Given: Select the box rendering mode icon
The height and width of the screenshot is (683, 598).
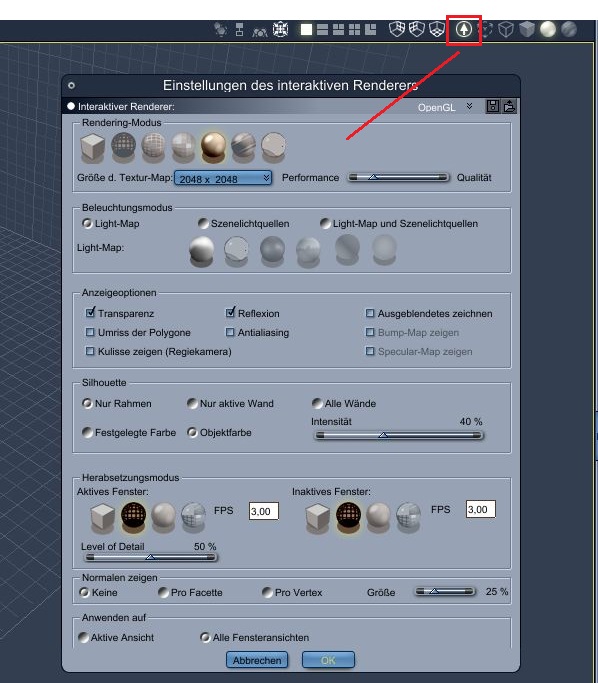Looking at the screenshot, I should coord(92,147).
